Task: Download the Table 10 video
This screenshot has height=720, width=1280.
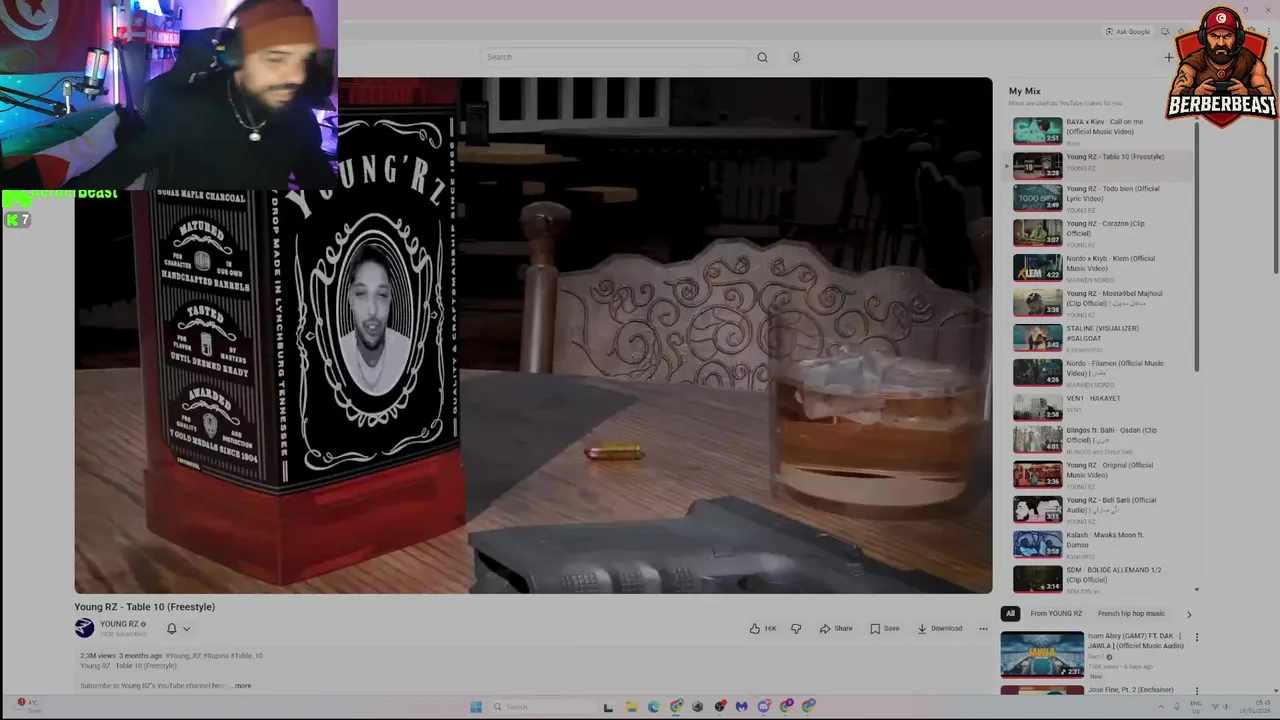Action: (940, 629)
